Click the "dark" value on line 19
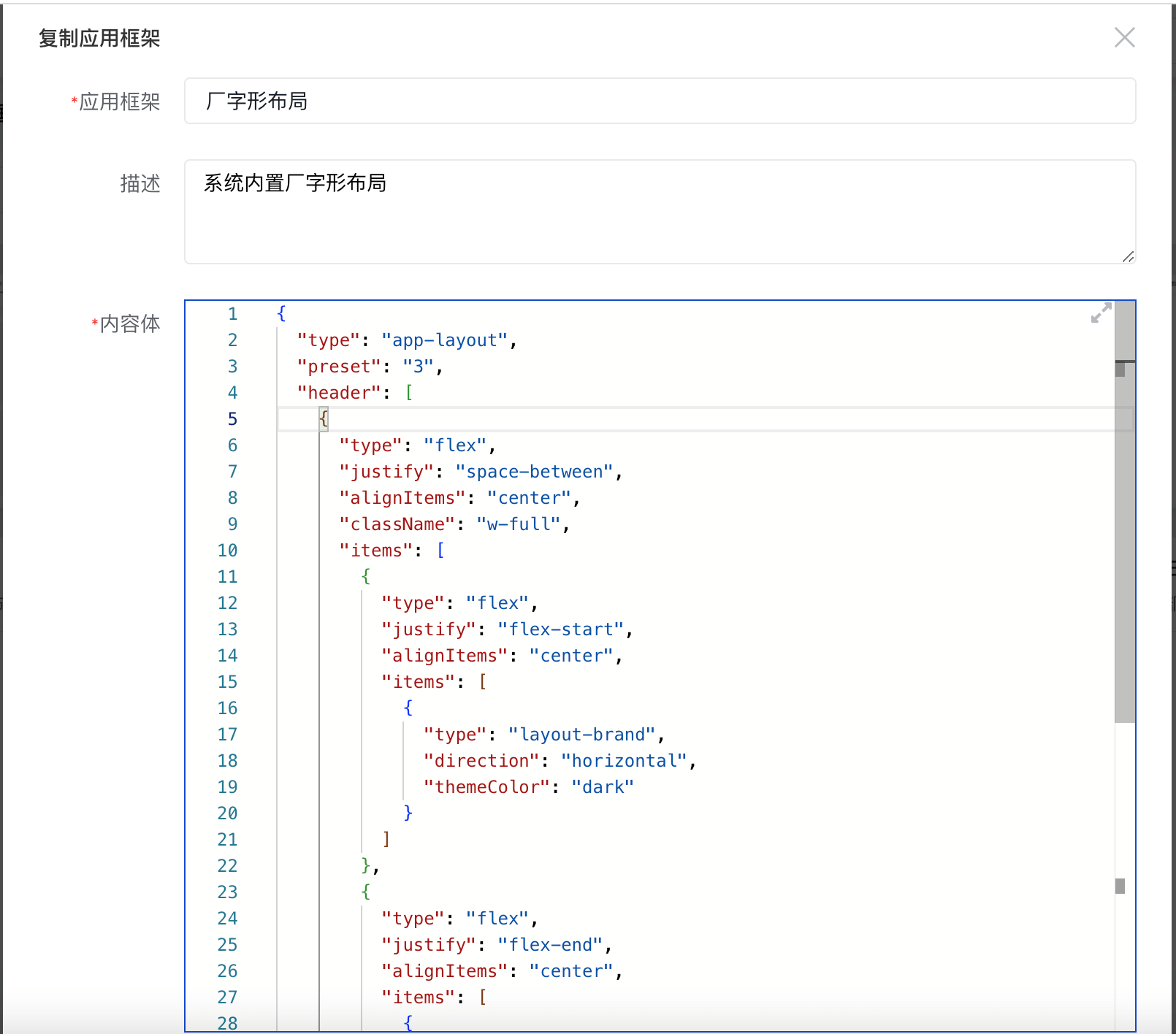Screen dimensions: 1176x1034 point(603,787)
